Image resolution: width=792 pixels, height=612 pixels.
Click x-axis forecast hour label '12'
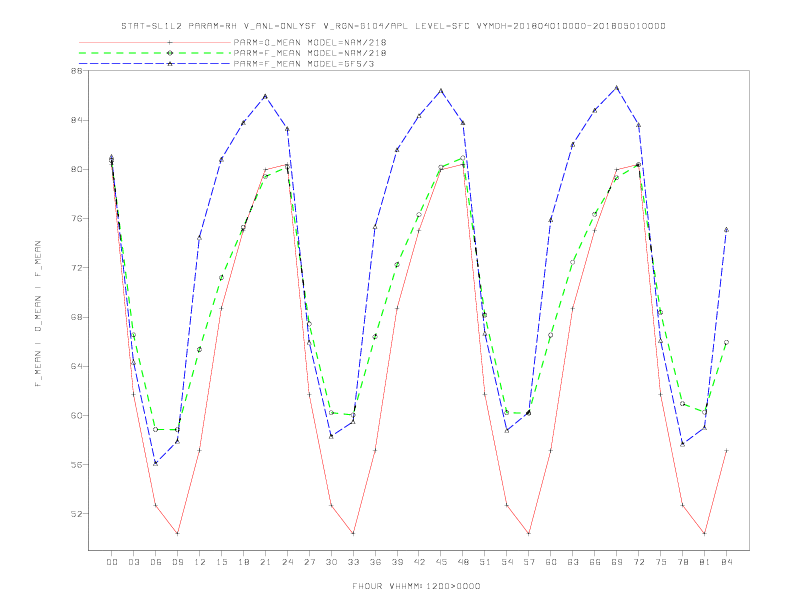click(200, 562)
